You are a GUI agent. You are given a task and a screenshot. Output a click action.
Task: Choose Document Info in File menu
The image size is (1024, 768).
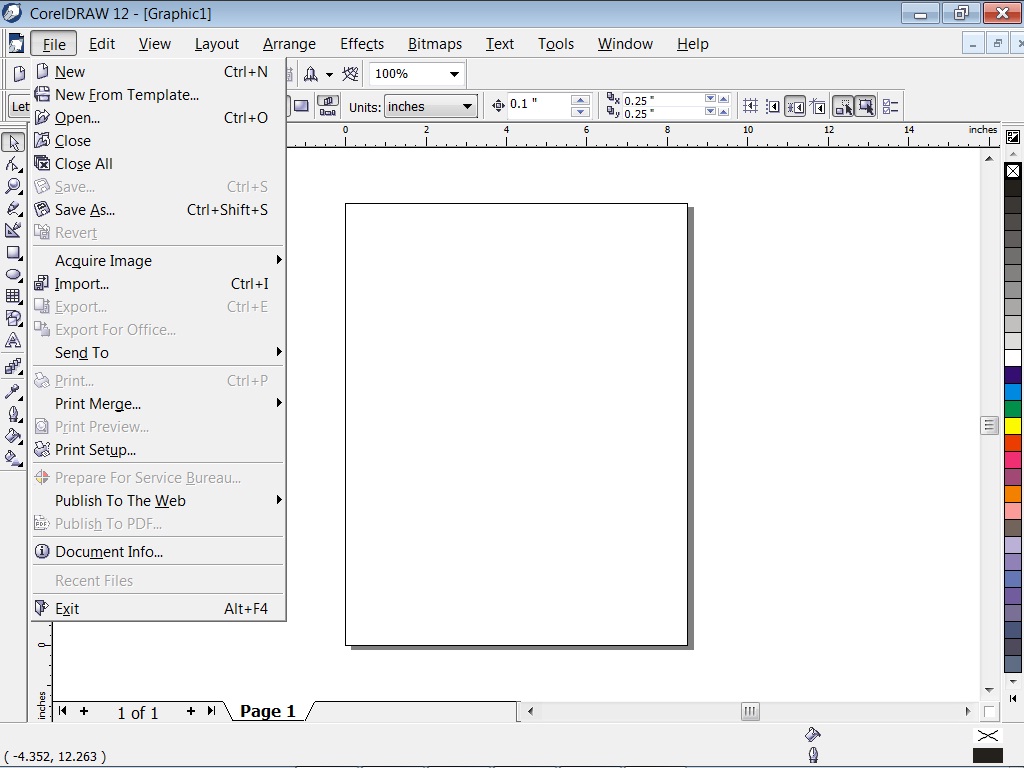(158, 551)
